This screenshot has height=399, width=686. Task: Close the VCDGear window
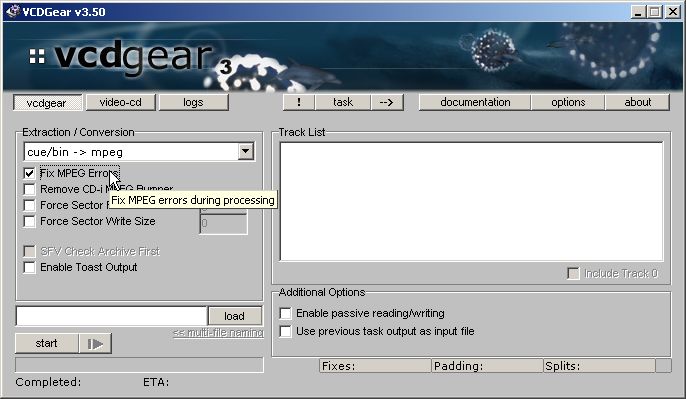(672, 12)
